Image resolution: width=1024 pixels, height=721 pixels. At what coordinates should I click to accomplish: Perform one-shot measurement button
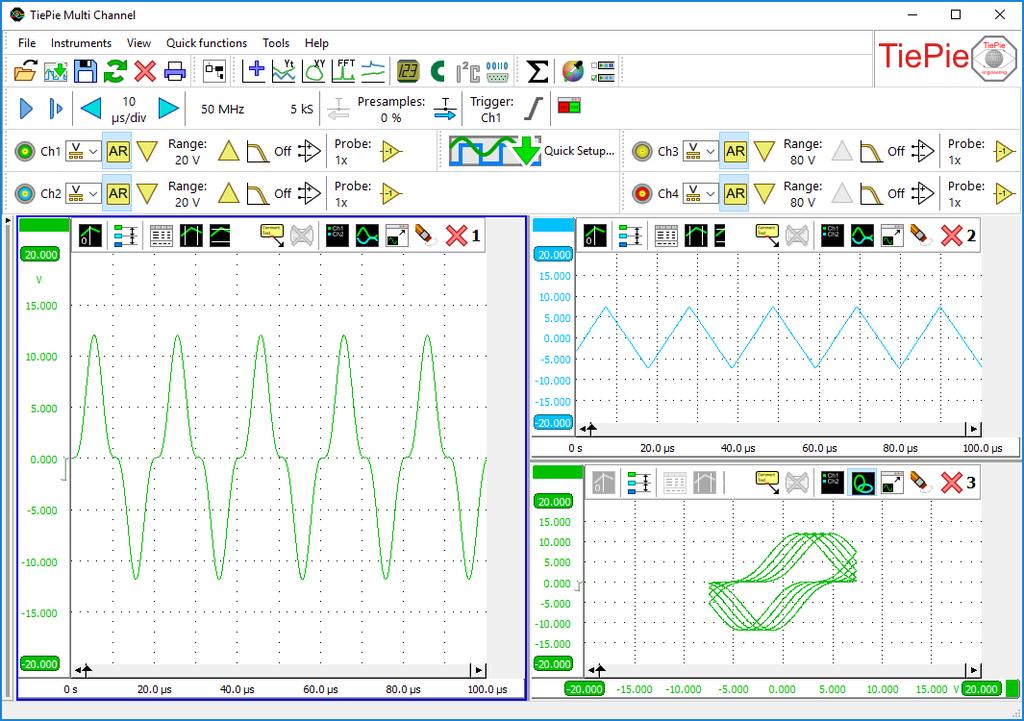tap(56, 108)
